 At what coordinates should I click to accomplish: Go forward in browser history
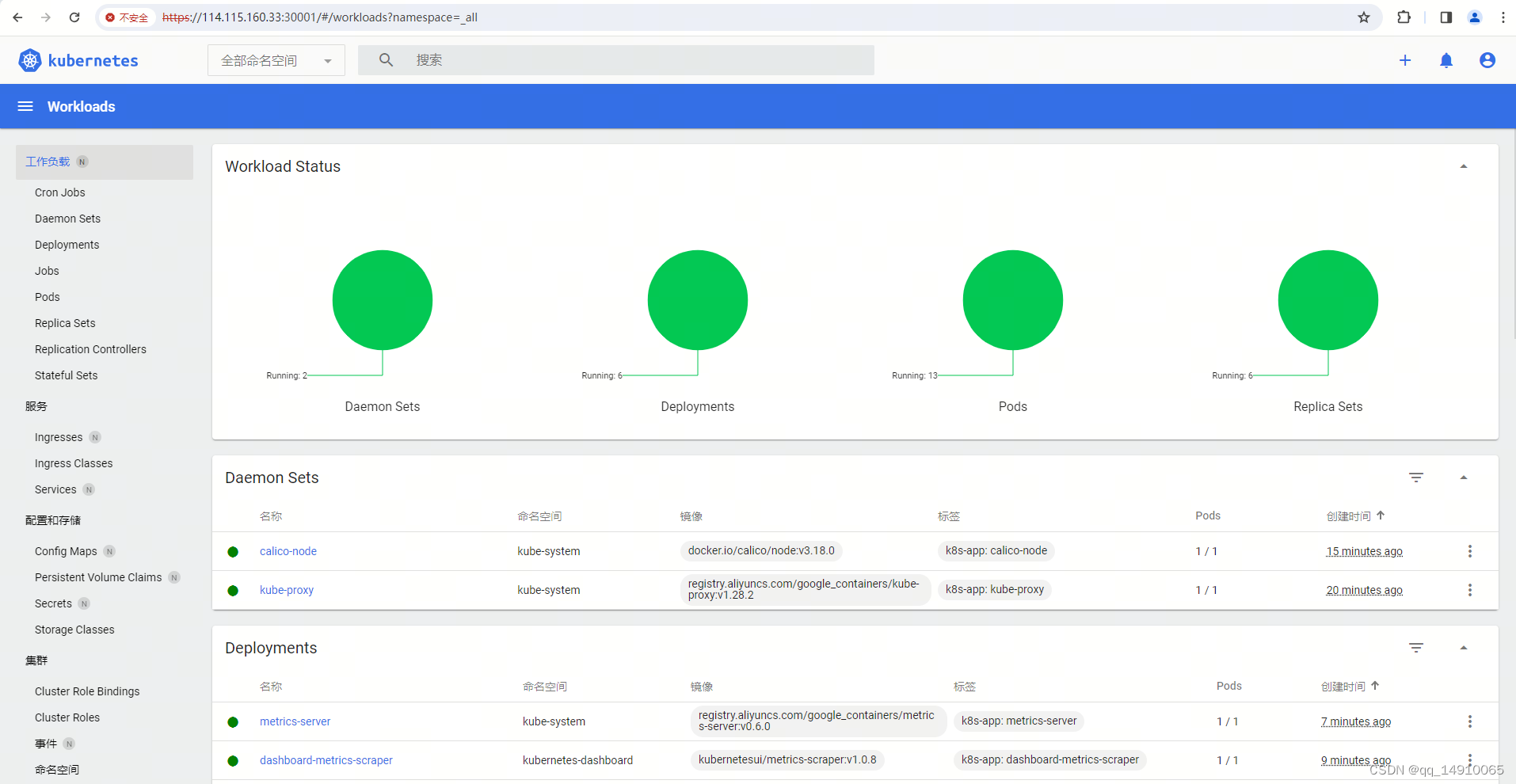46,17
